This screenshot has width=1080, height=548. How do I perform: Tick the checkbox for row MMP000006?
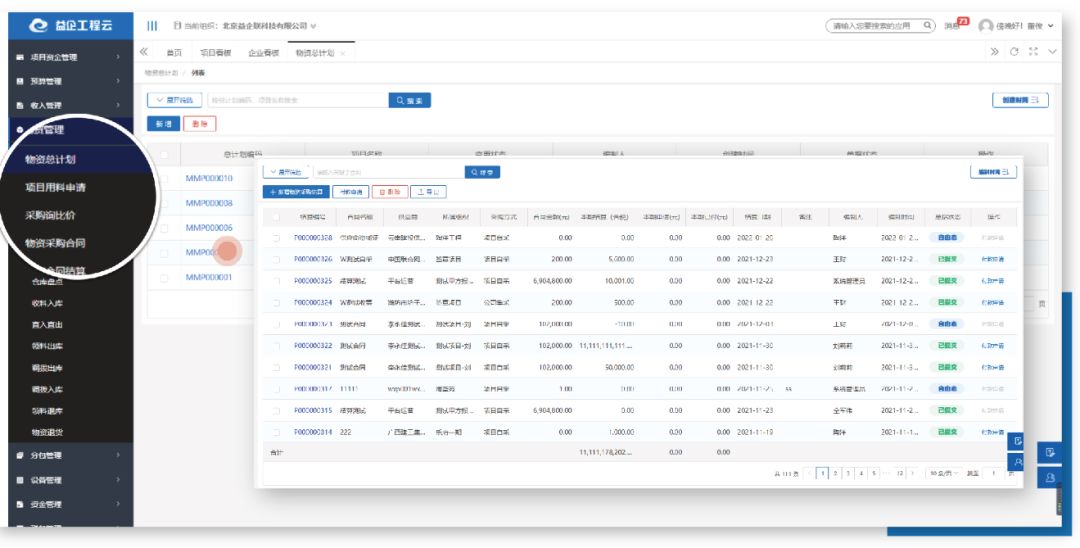tap(164, 228)
